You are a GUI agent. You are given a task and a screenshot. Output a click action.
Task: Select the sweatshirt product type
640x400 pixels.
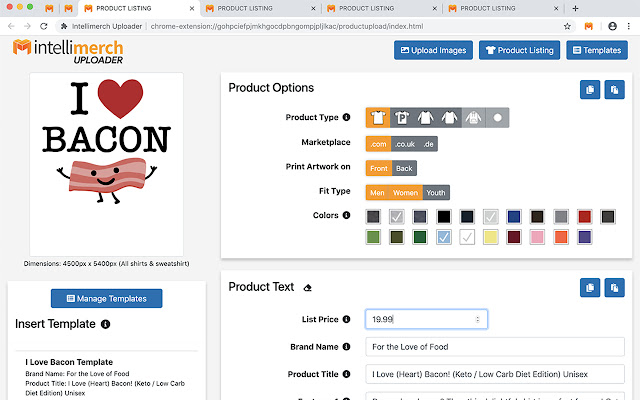[449, 118]
